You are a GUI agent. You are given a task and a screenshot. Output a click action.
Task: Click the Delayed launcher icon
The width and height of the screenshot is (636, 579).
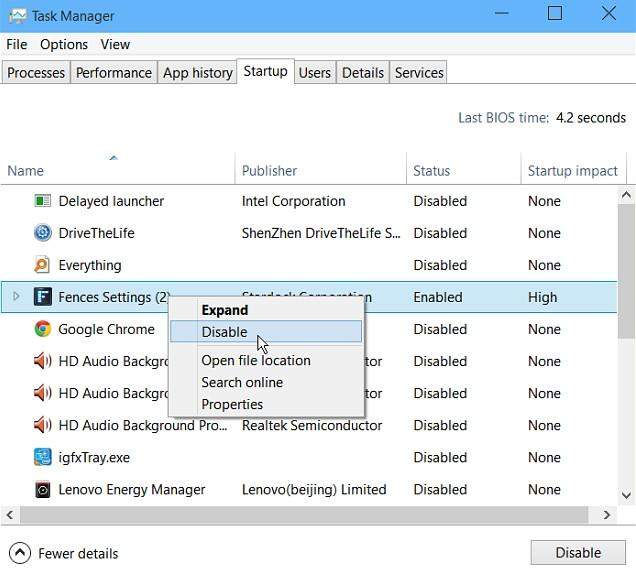(x=43, y=201)
